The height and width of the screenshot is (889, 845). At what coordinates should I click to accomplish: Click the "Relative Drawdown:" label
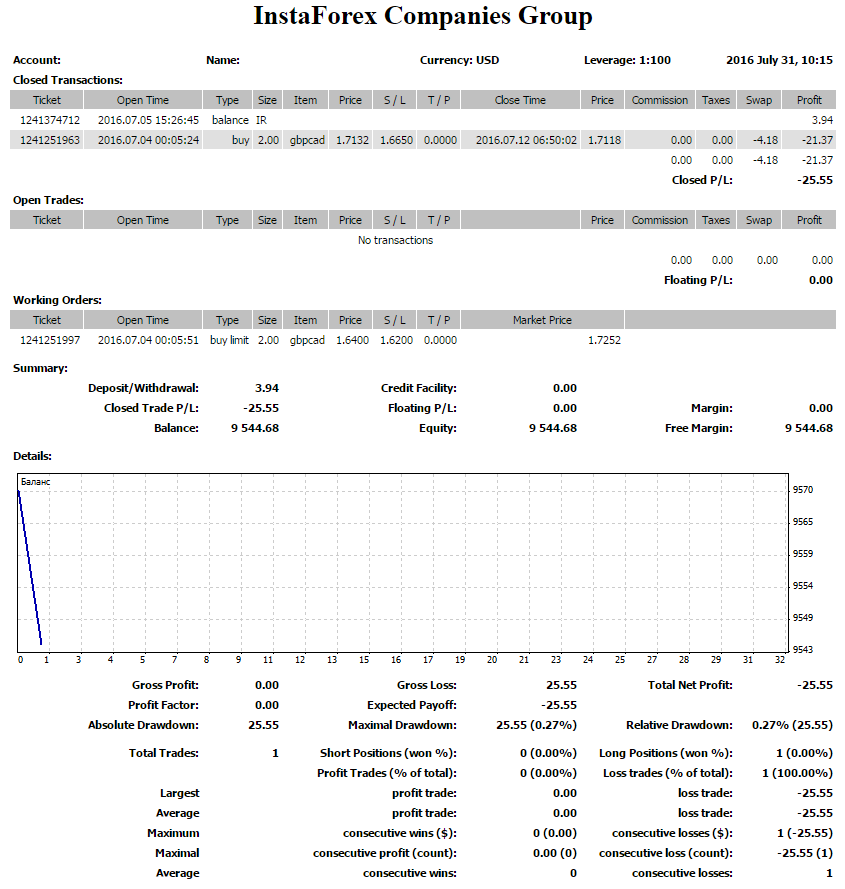pyautogui.click(x=679, y=725)
